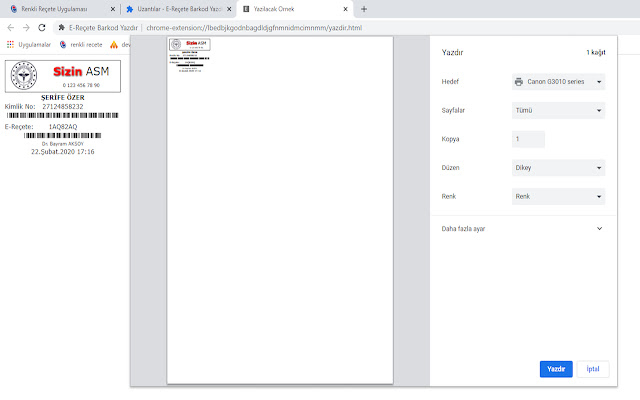
Task: Click the Yazdır dialog title
Action: click(x=452, y=52)
